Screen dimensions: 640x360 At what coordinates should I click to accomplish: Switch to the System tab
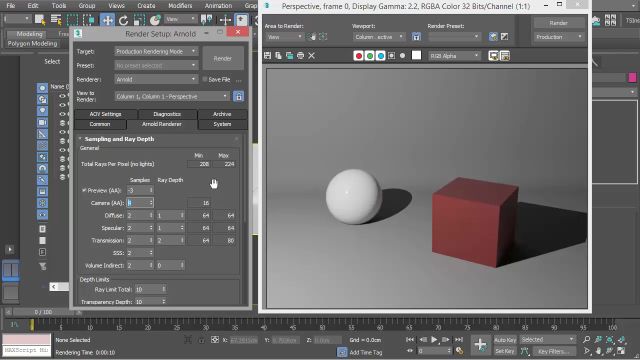(x=222, y=124)
